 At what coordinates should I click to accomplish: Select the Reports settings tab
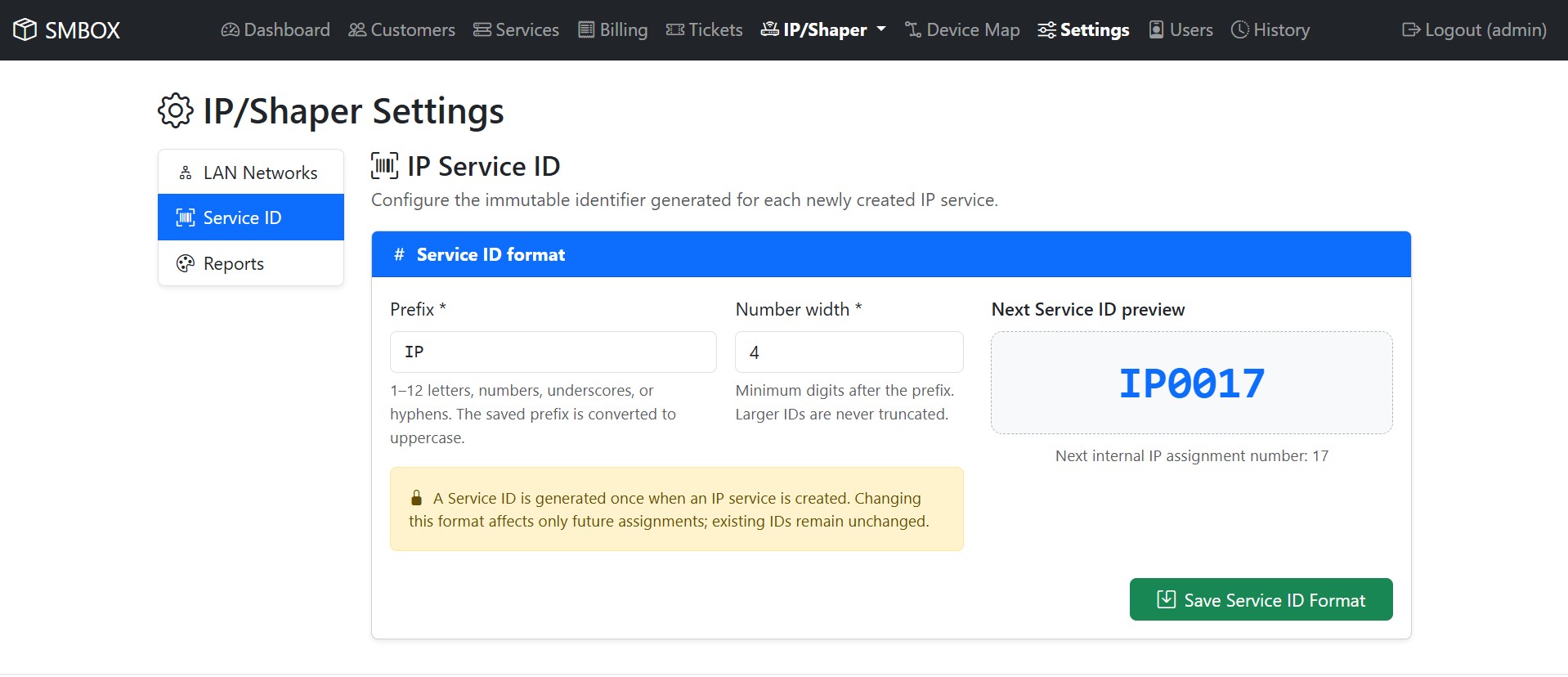[x=251, y=263]
